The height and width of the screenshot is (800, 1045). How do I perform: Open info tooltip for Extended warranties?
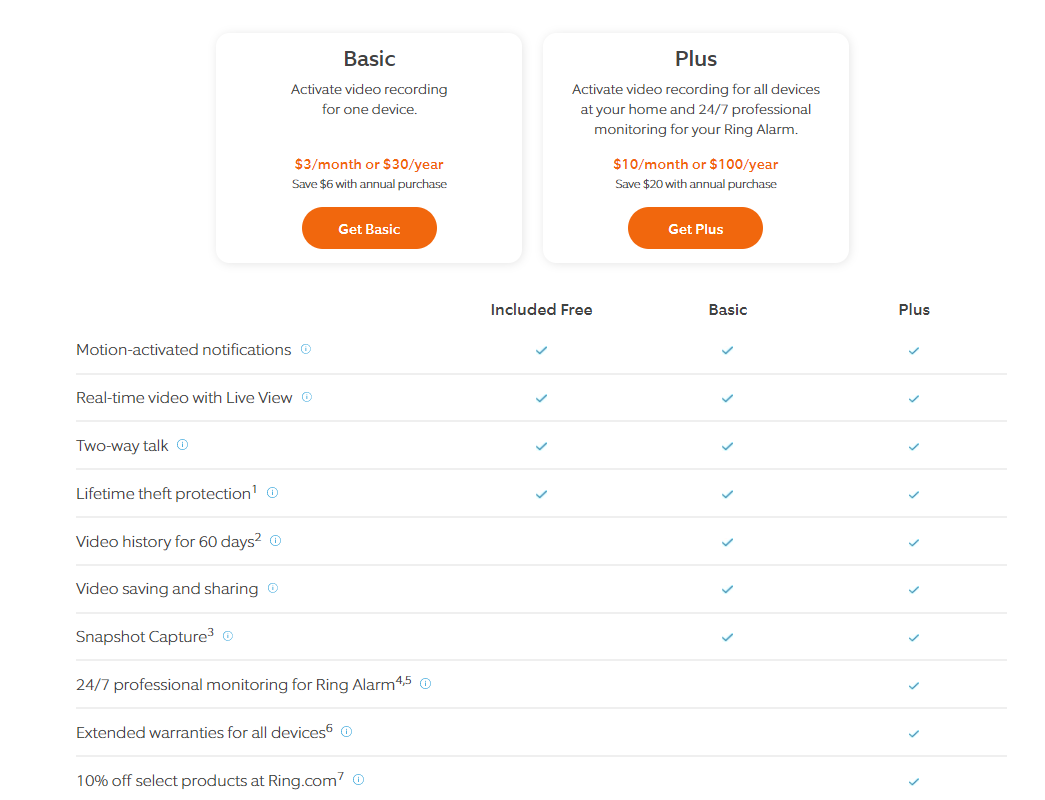tap(345, 731)
